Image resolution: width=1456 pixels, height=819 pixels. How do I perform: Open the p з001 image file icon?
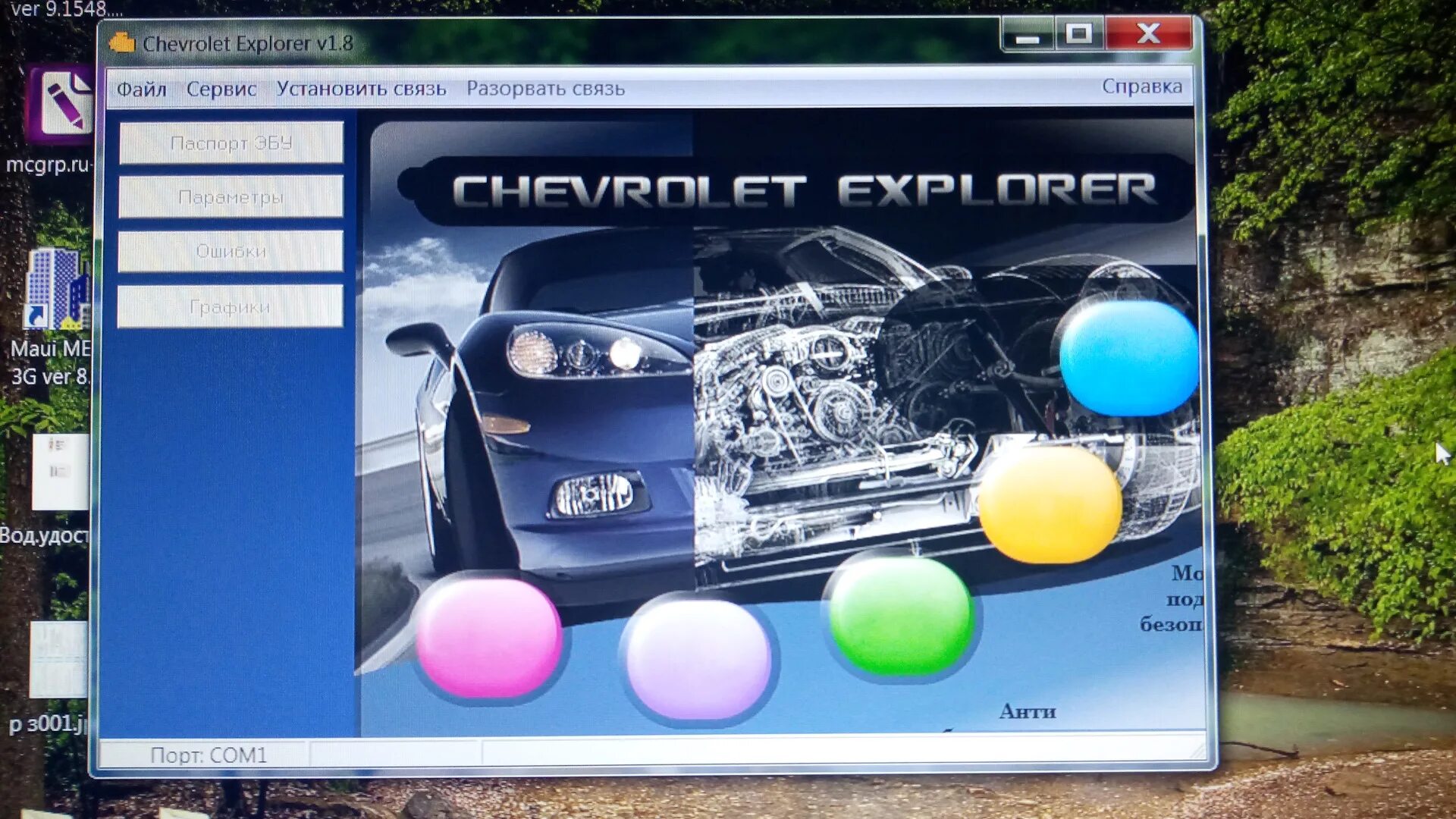[x=58, y=658]
